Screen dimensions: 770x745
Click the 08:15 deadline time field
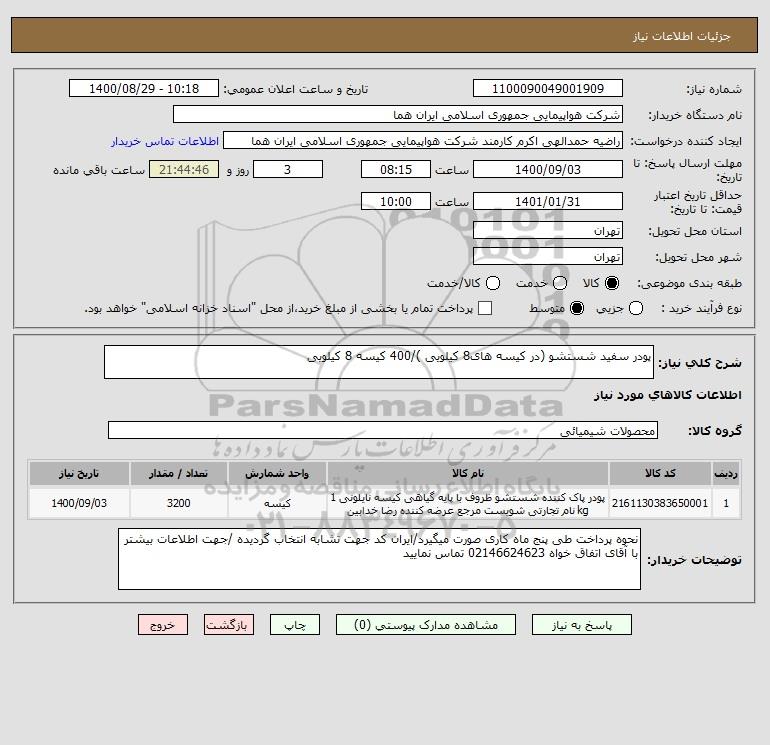(396, 170)
